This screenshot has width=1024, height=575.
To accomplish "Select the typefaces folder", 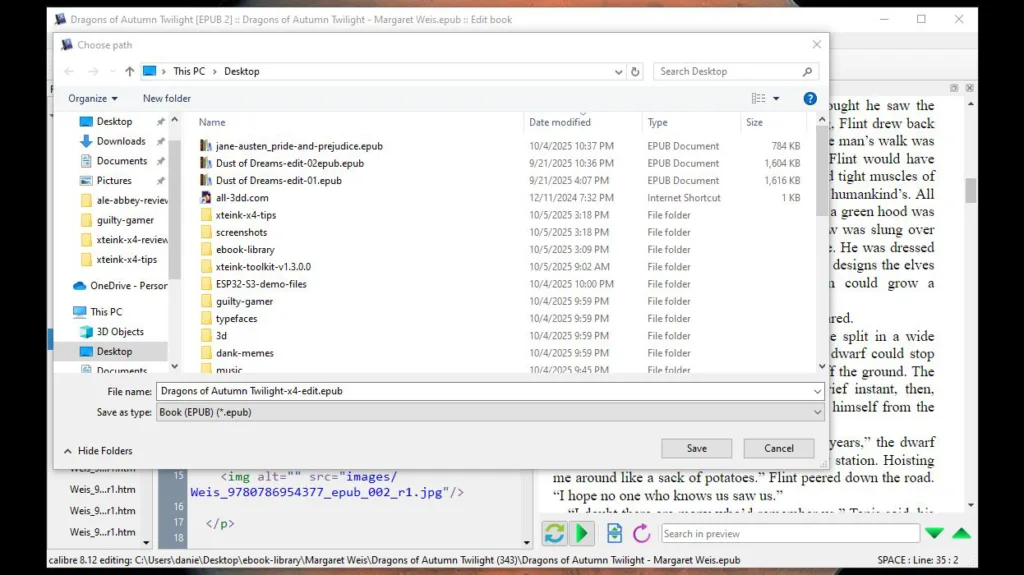I will coord(236,319).
